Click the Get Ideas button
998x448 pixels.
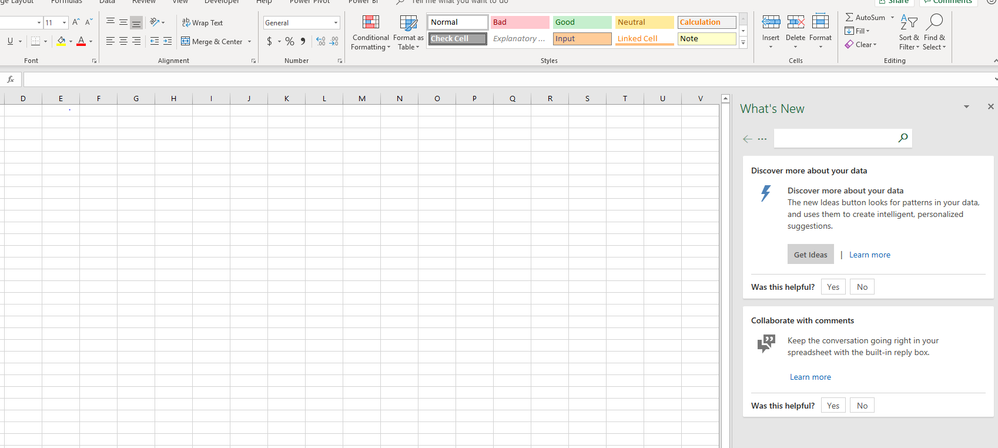[810, 255]
